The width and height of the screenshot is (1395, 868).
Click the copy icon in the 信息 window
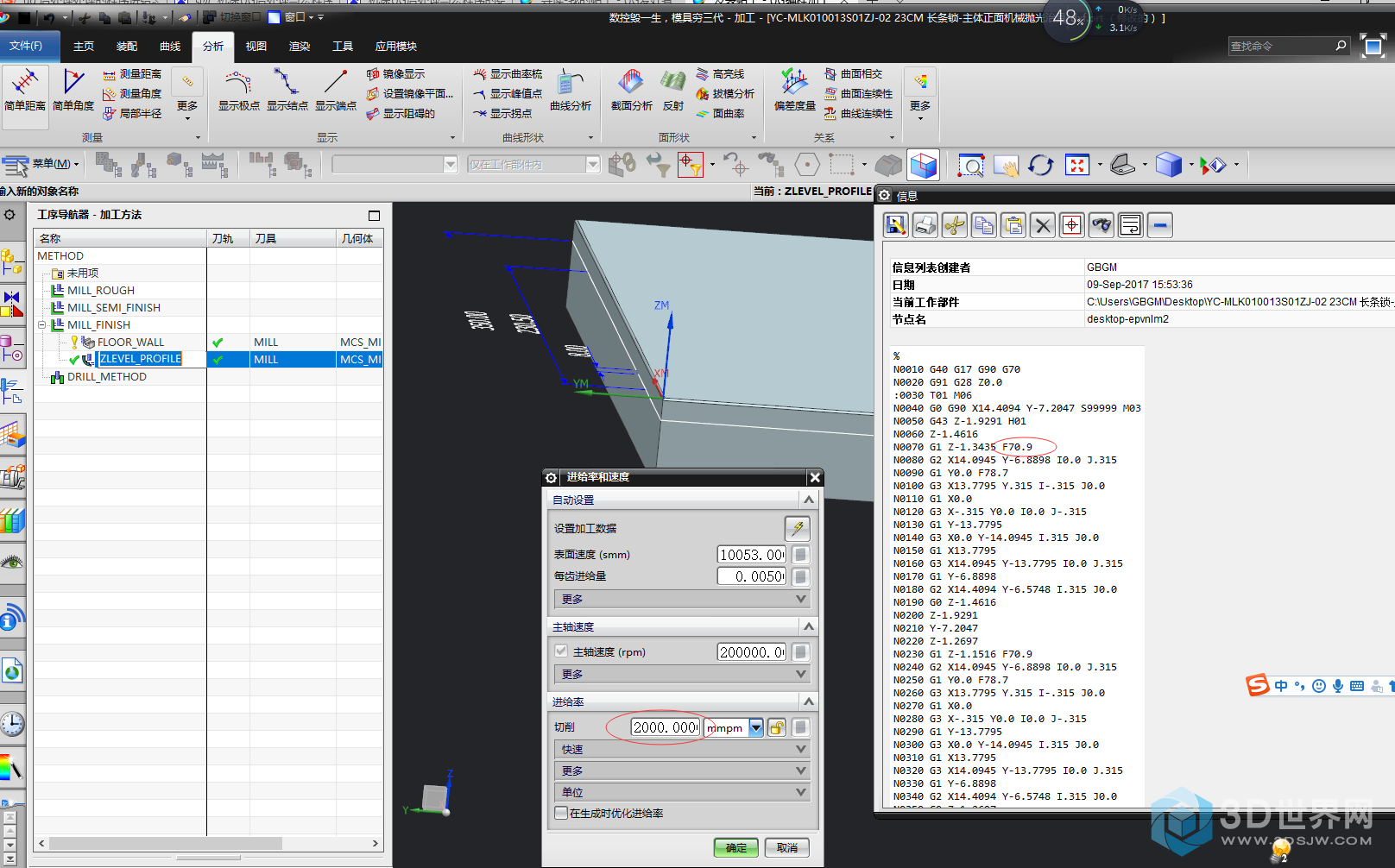[984, 226]
